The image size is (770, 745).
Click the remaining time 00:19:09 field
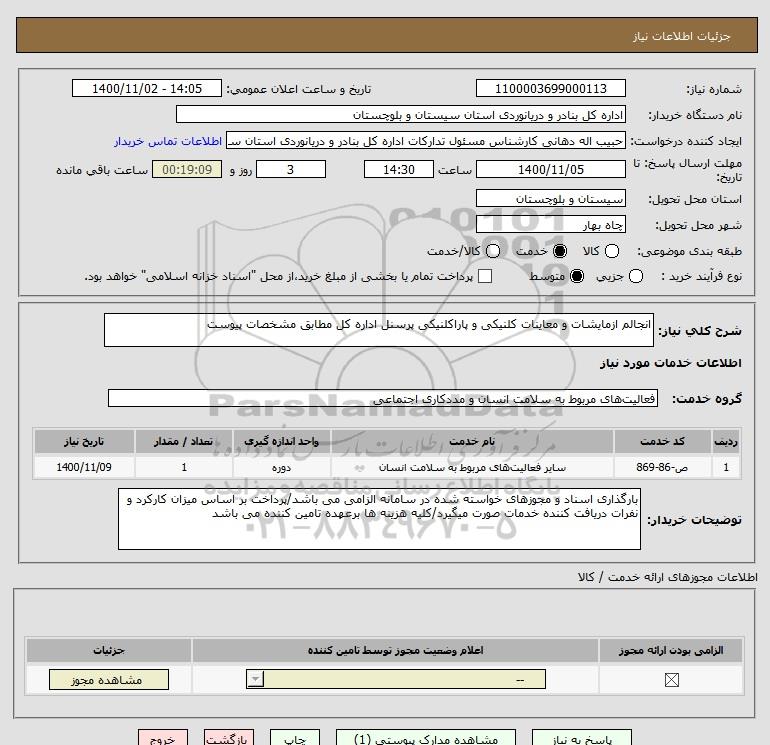click(187, 169)
